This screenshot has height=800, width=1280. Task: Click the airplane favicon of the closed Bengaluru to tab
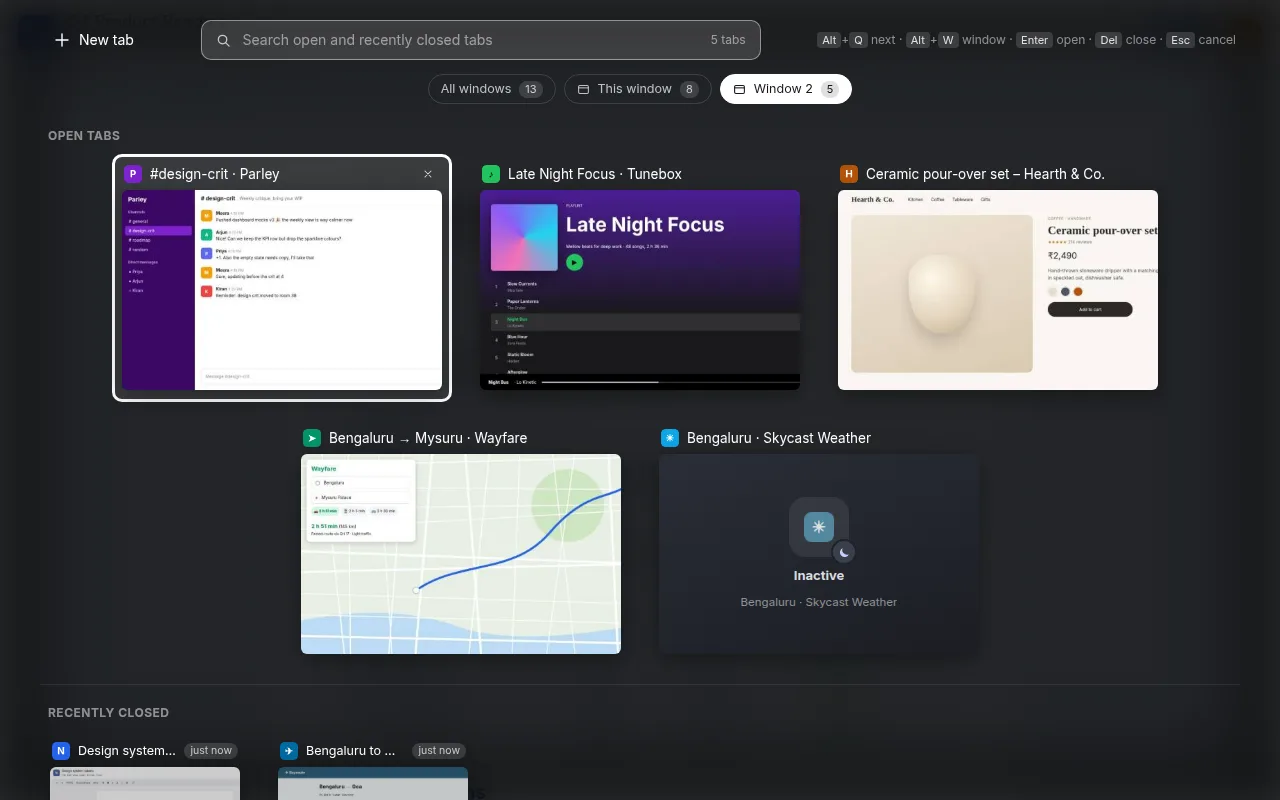(x=289, y=751)
